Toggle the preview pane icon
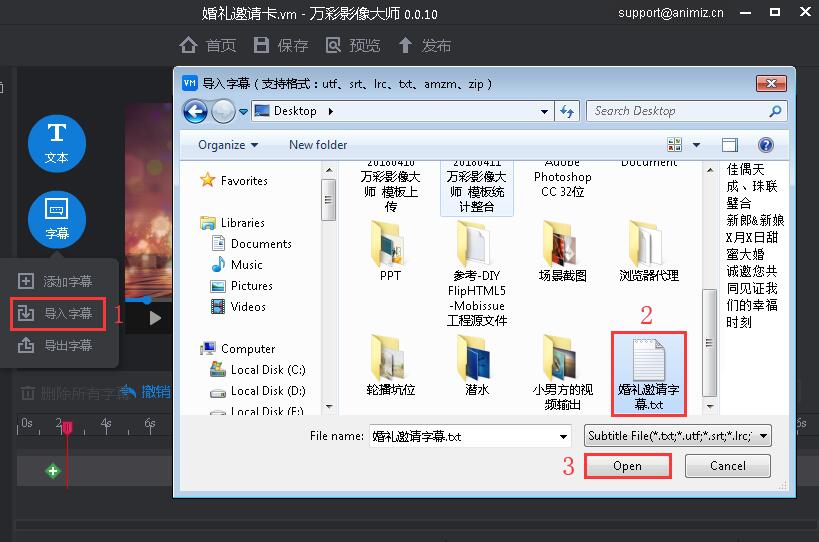 [730, 145]
